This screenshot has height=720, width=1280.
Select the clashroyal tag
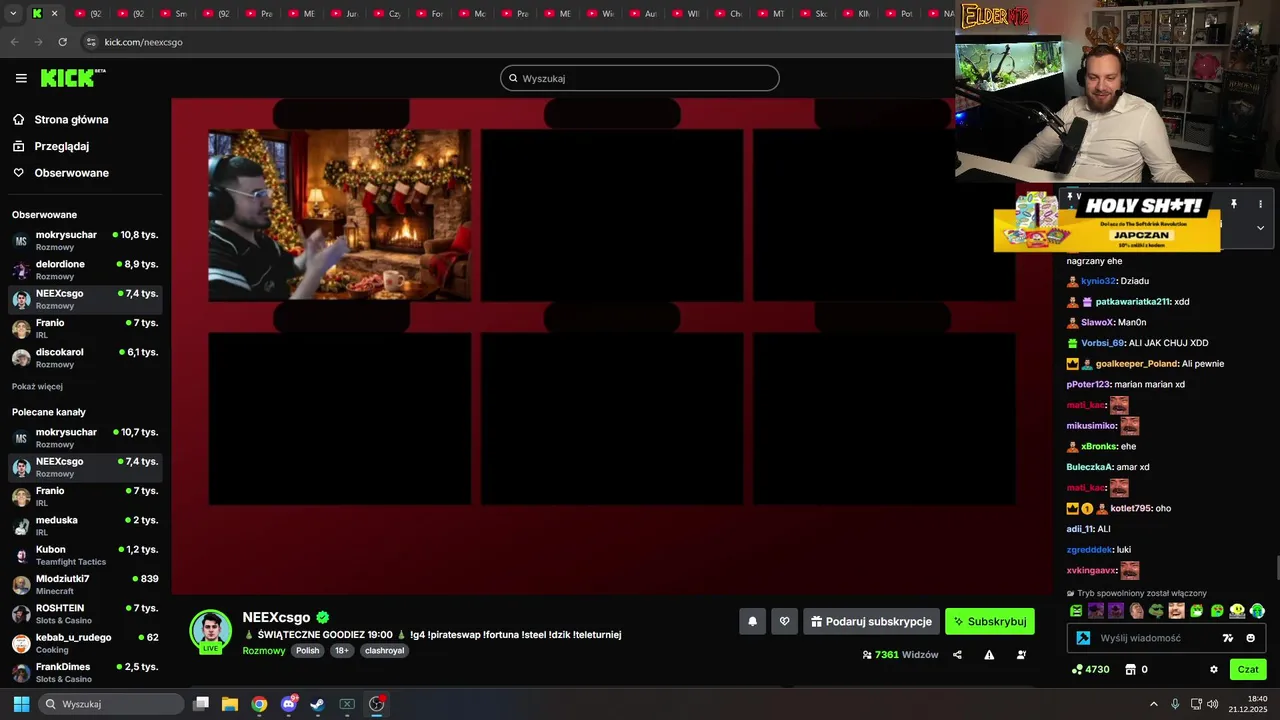pos(384,650)
